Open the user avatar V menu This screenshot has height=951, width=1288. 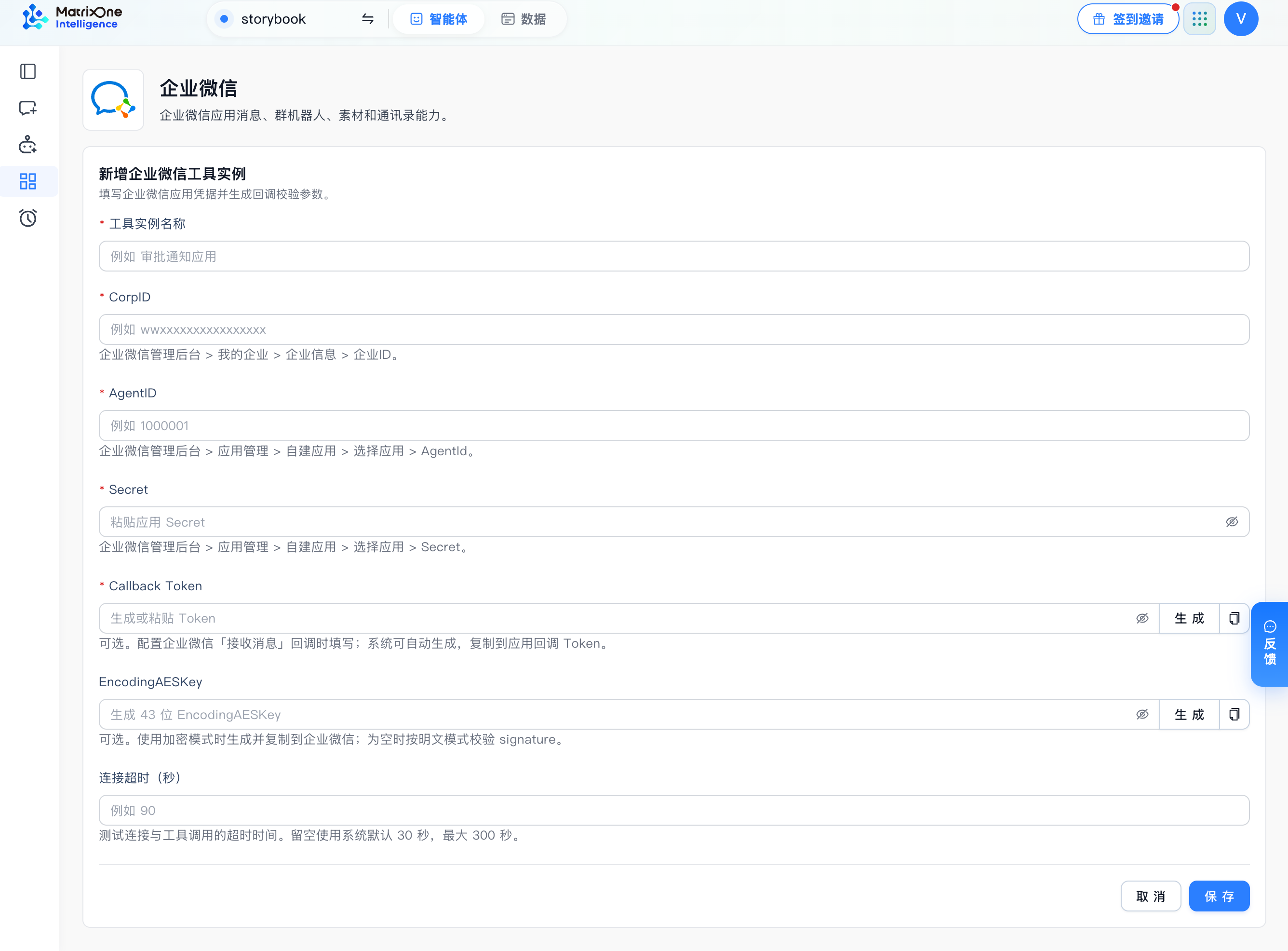coord(1241,19)
